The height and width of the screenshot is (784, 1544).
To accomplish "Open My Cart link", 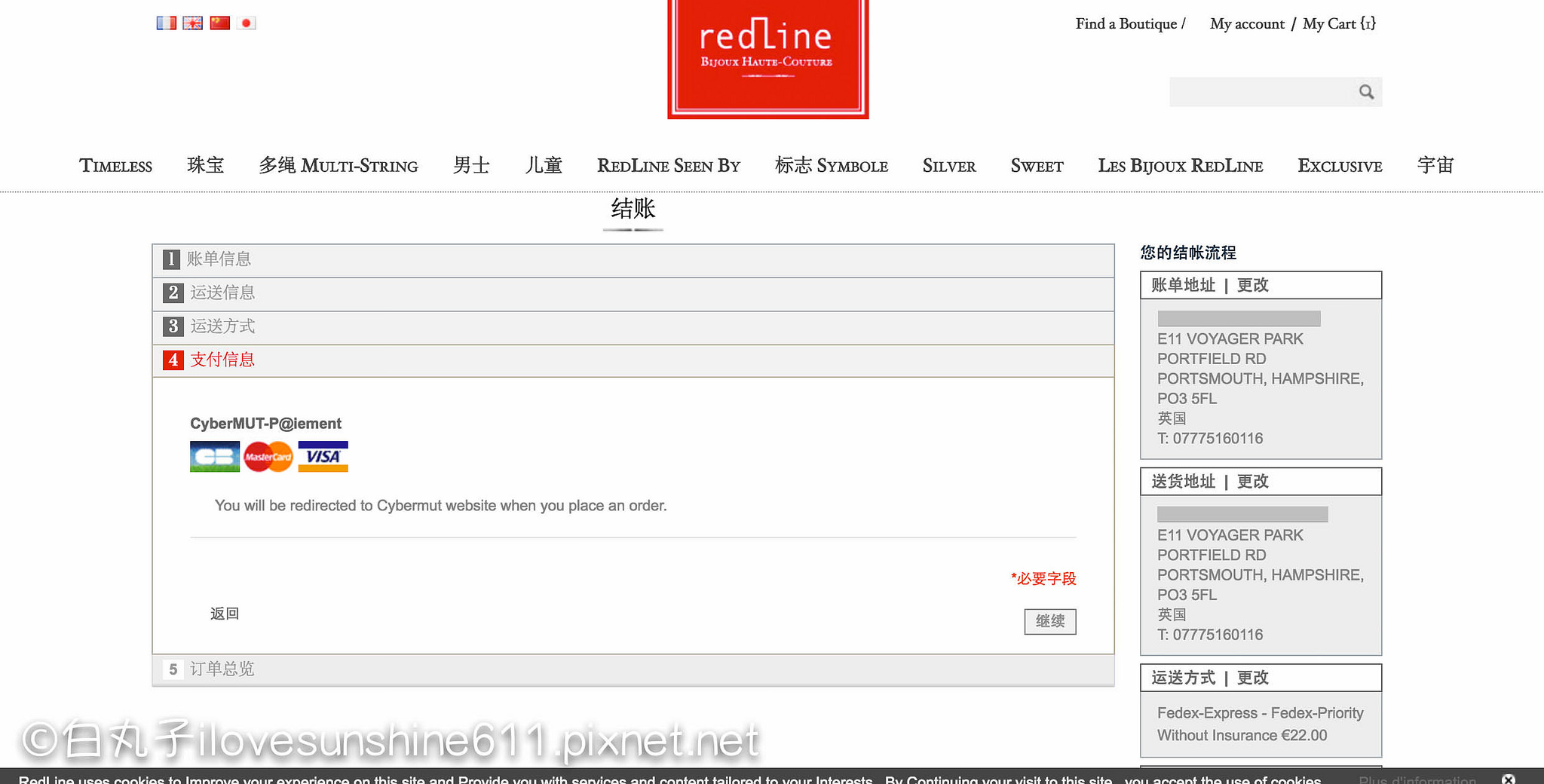I will click(1339, 24).
